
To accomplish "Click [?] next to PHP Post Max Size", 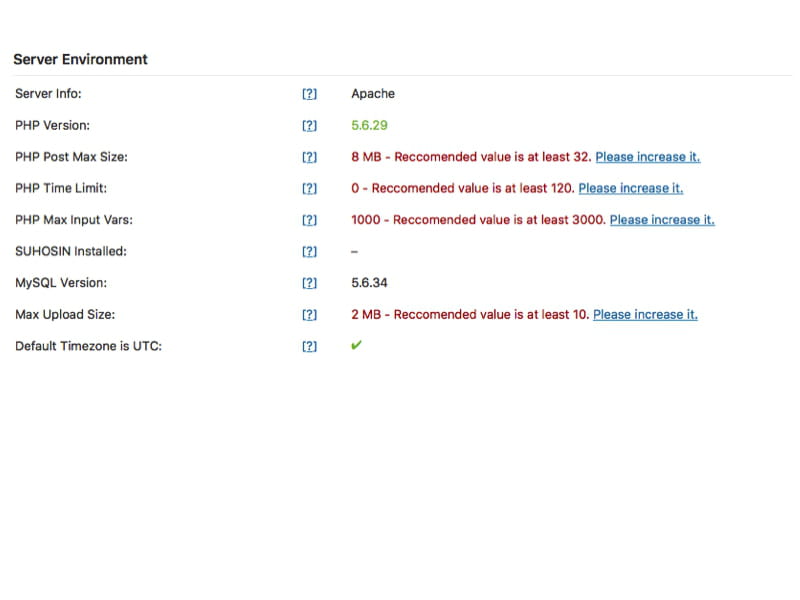I will 309,157.
